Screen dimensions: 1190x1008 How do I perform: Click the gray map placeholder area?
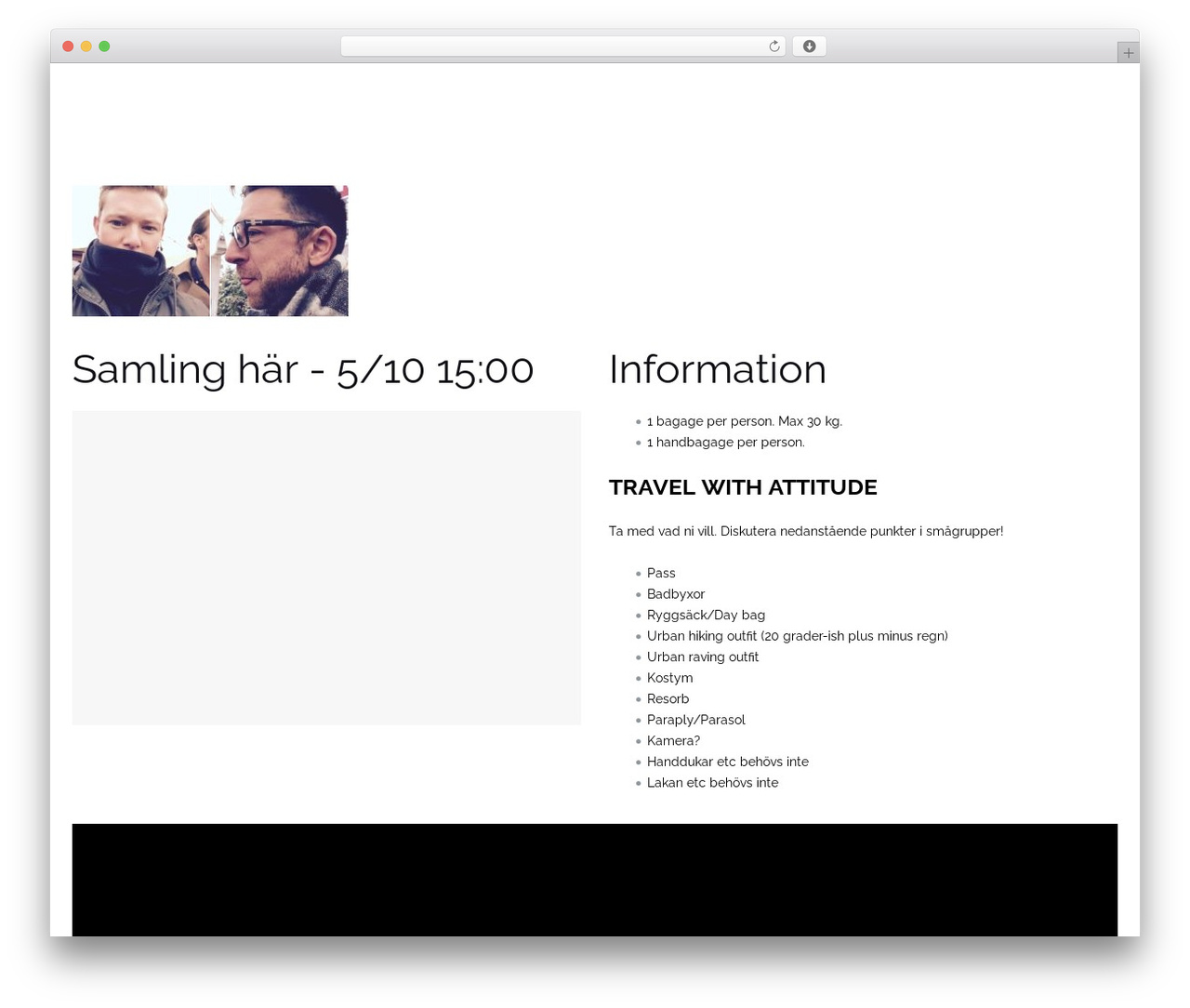tap(326, 567)
